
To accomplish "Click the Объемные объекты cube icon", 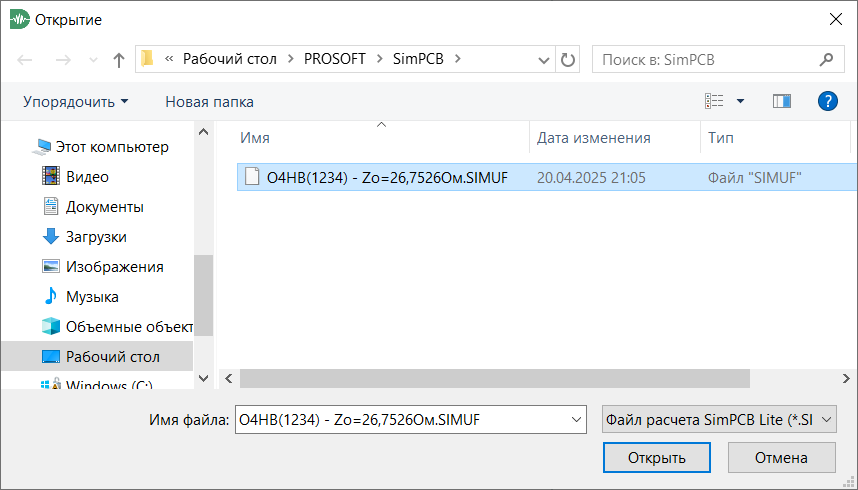I will click(x=51, y=326).
